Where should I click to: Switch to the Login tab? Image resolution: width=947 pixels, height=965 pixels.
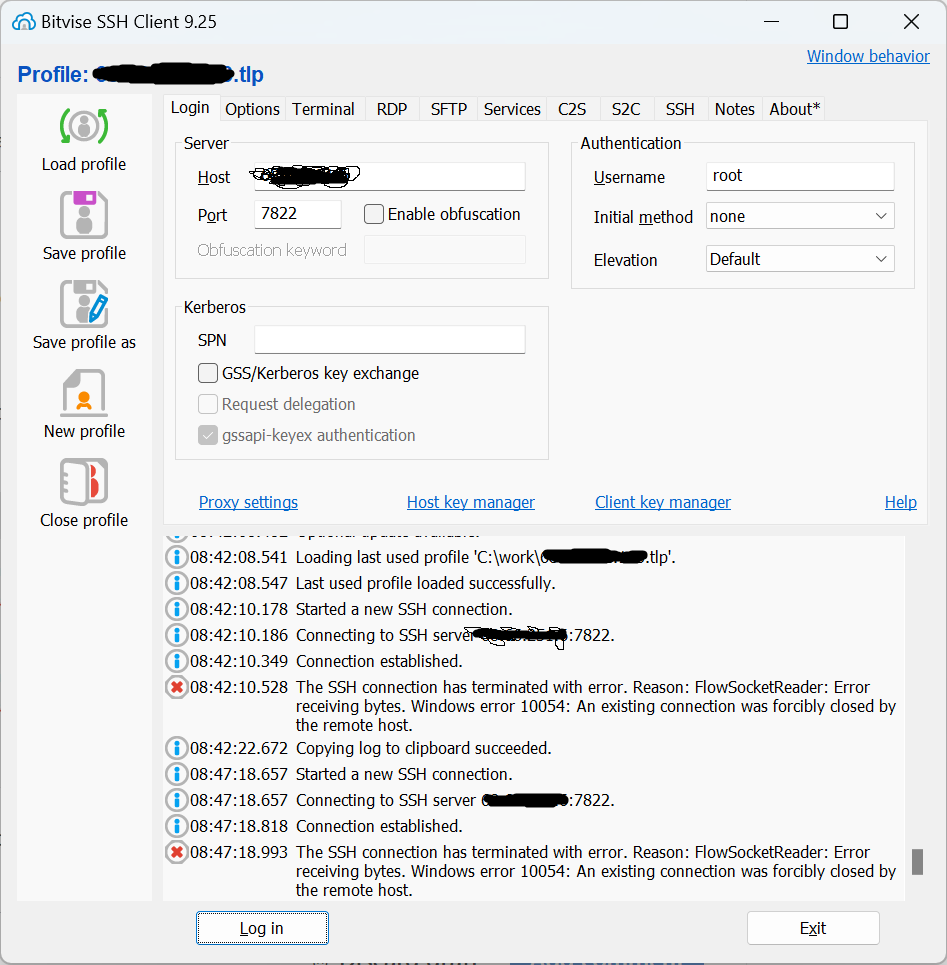(x=191, y=108)
